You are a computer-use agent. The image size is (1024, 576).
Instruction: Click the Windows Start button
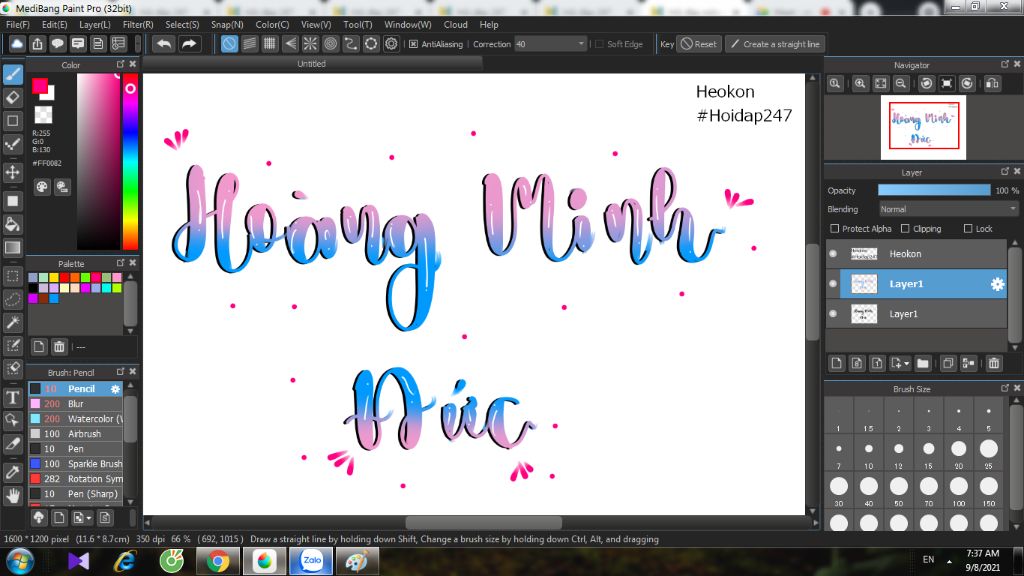20,561
